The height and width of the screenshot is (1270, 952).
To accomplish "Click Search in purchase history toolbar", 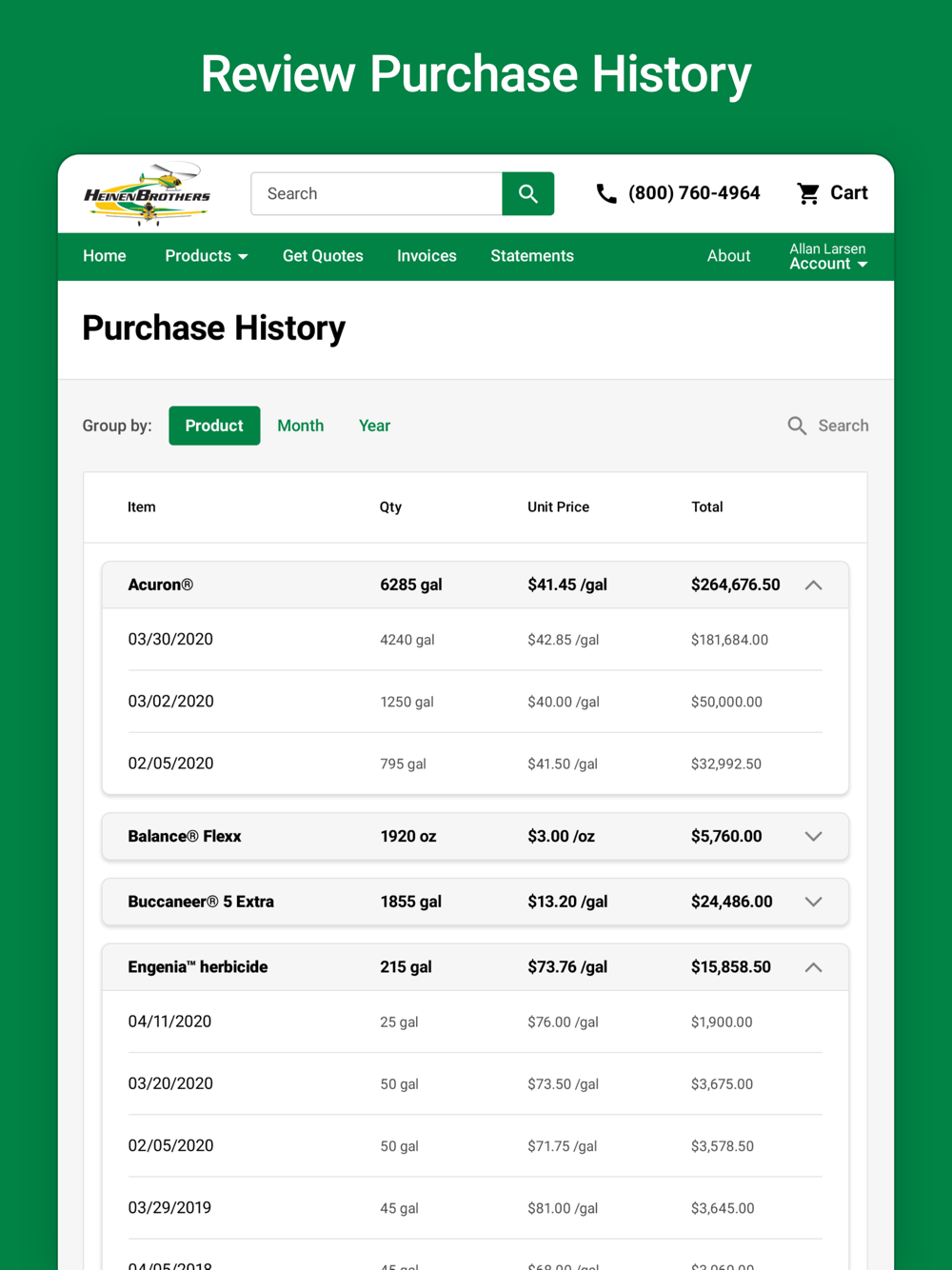I will 843,426.
